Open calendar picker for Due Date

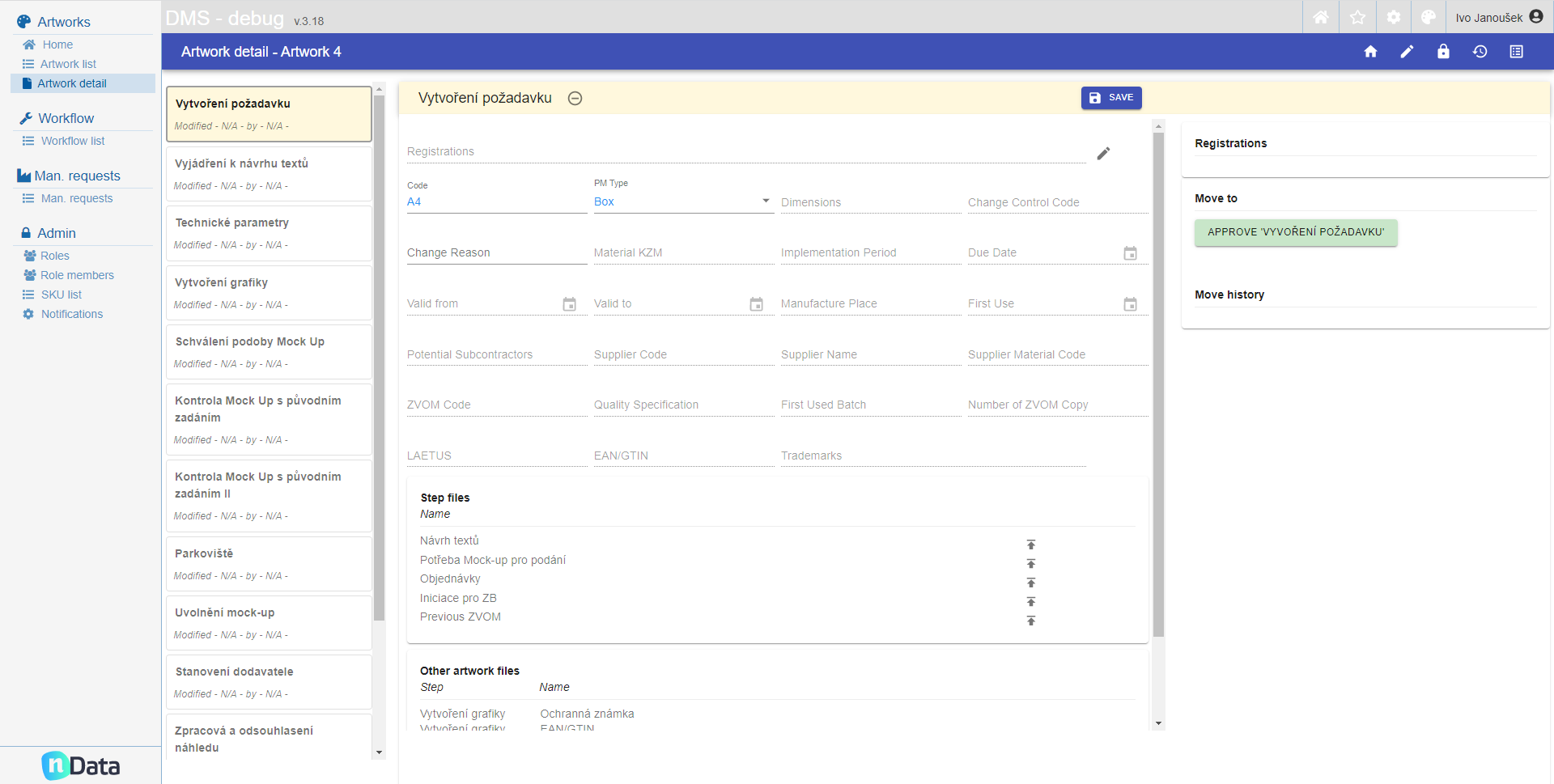tap(1130, 253)
